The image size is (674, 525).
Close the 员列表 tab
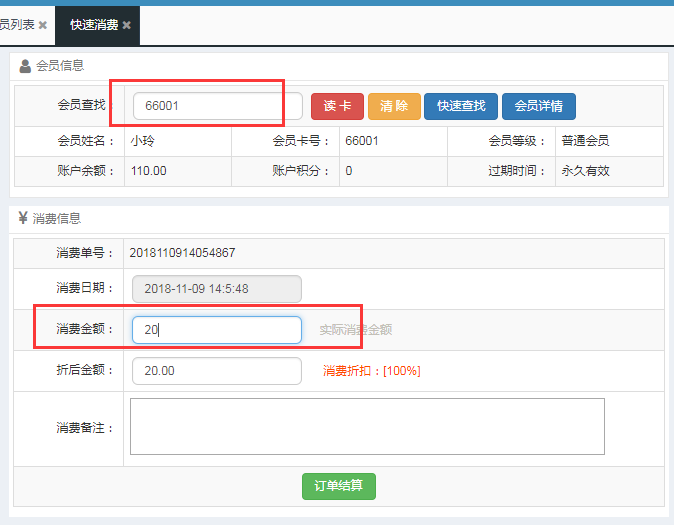tap(43, 25)
